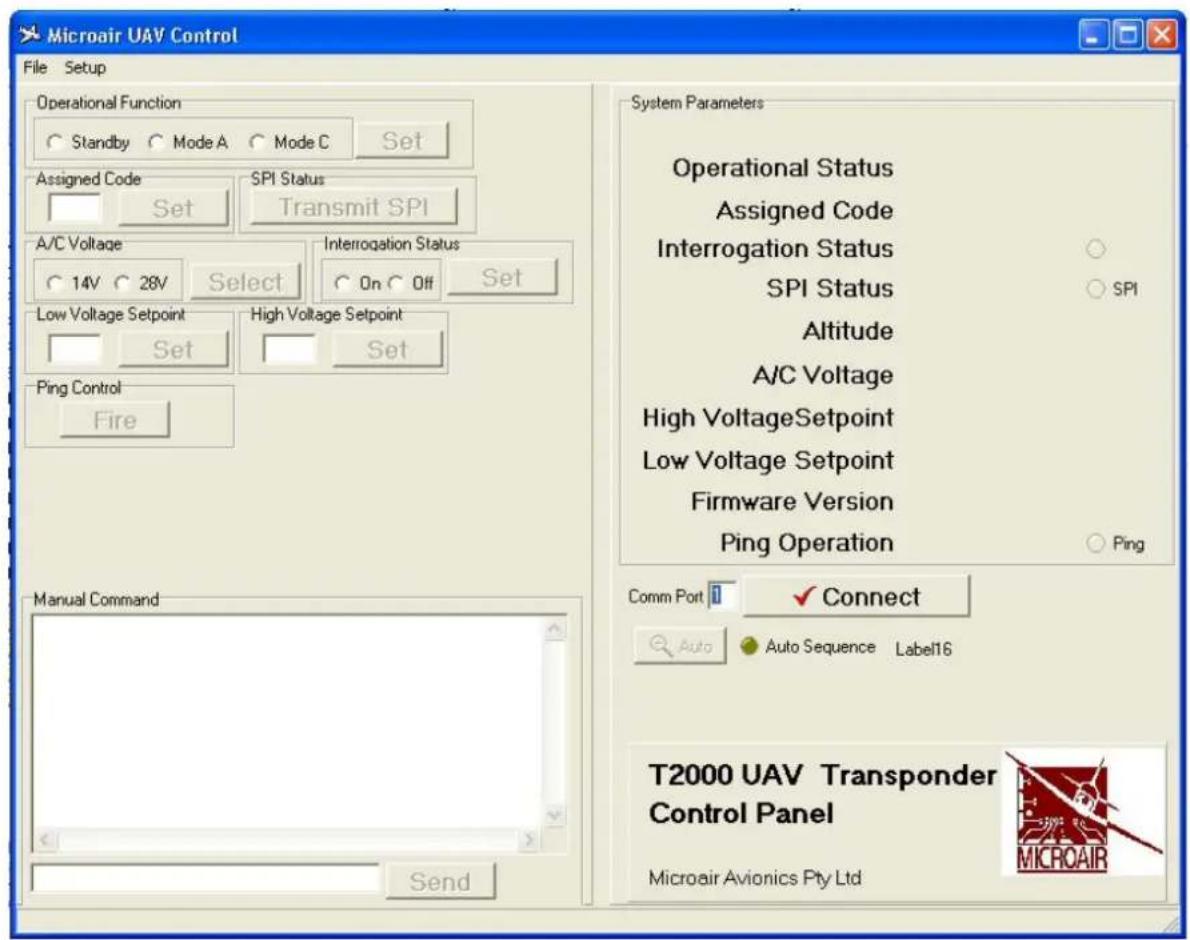
Task: Click the Auto Sequence indicator light
Action: 749,646
